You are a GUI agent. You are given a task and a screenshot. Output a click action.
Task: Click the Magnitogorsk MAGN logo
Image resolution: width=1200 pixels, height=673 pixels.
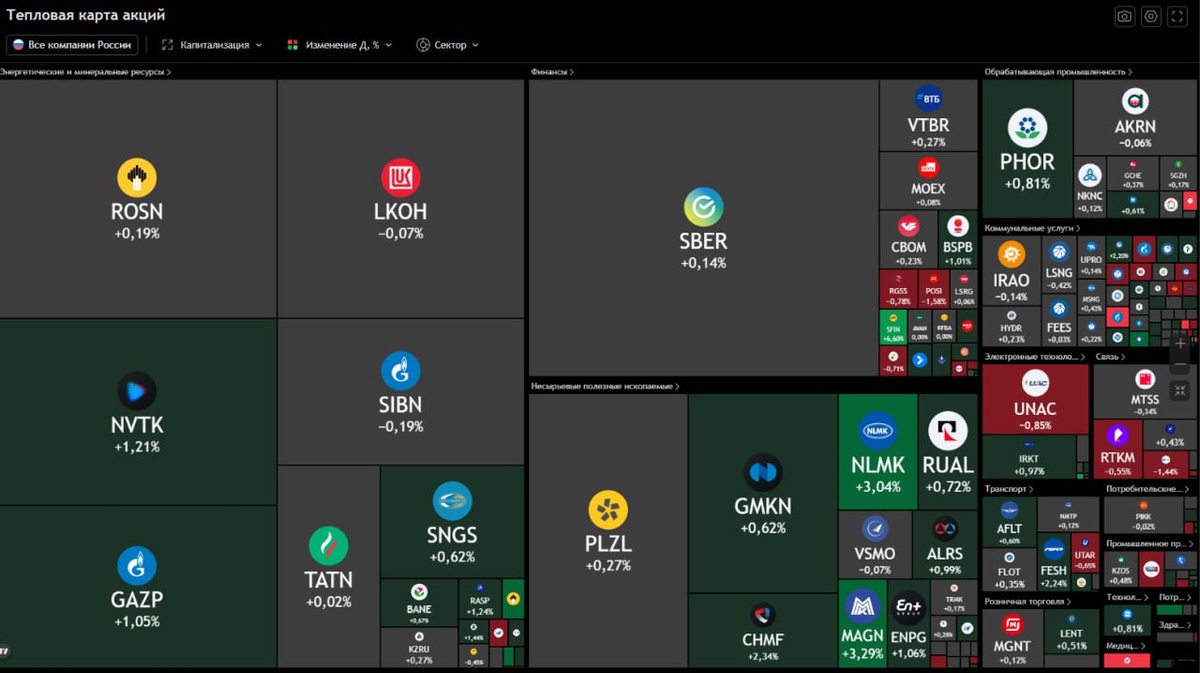click(862, 607)
